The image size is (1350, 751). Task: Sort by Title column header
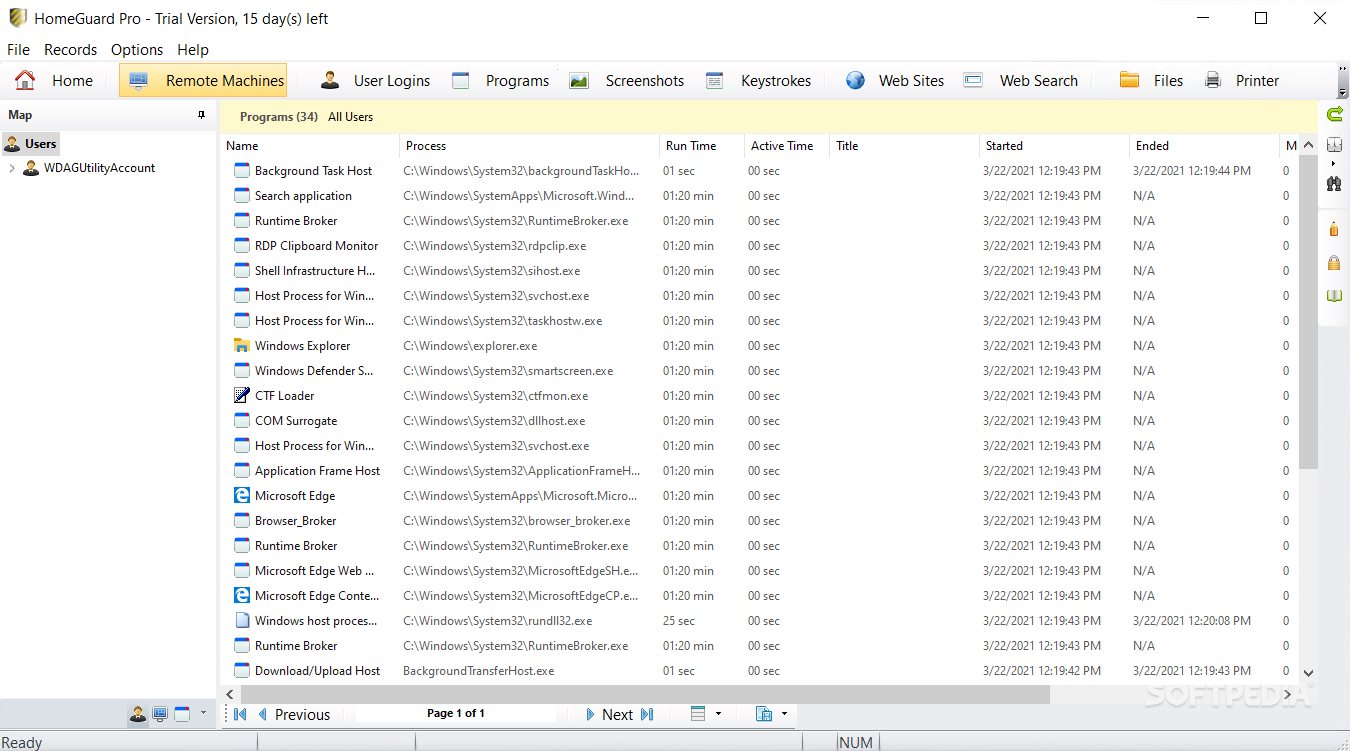(904, 146)
